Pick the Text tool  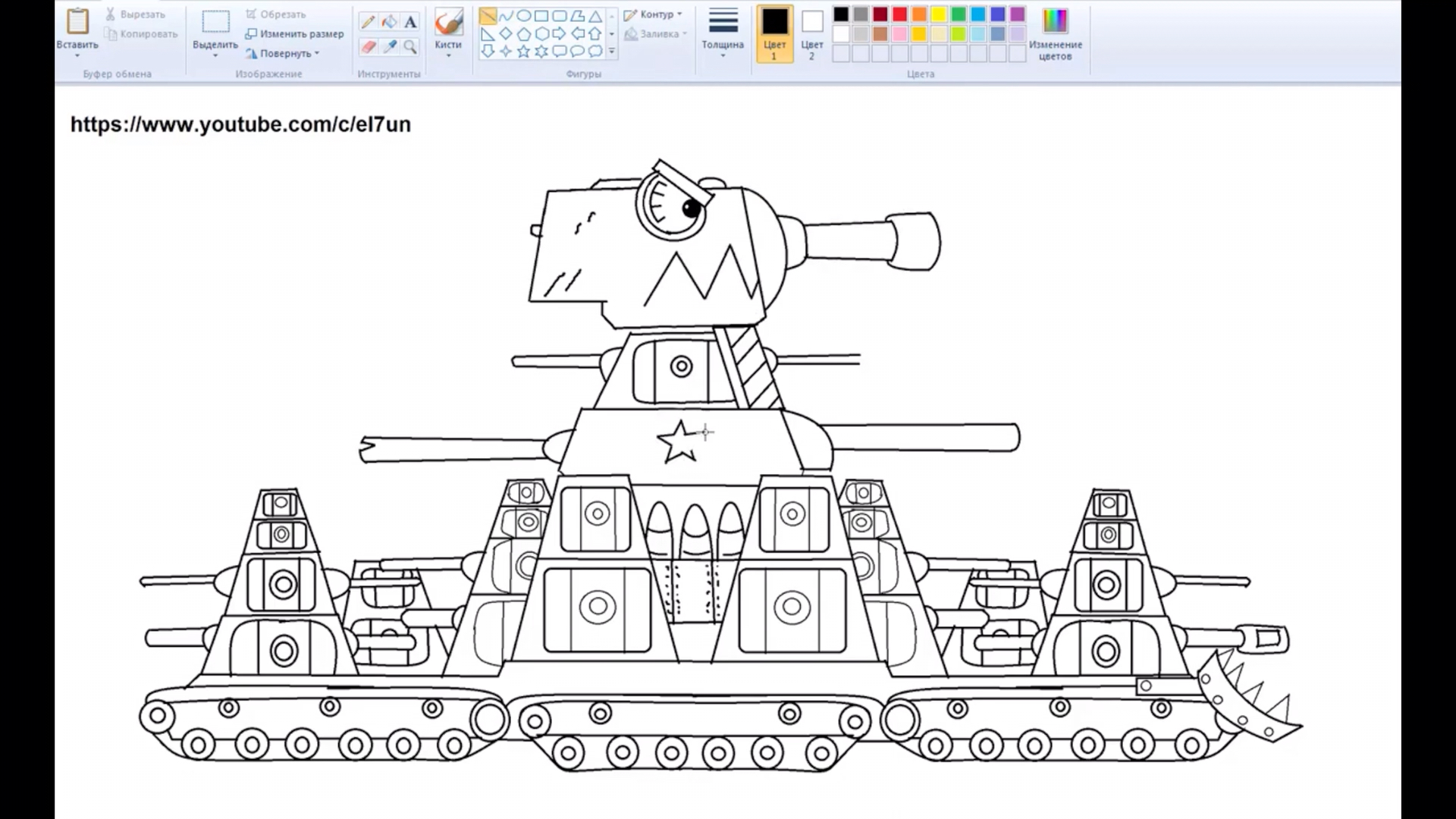pyautogui.click(x=409, y=21)
